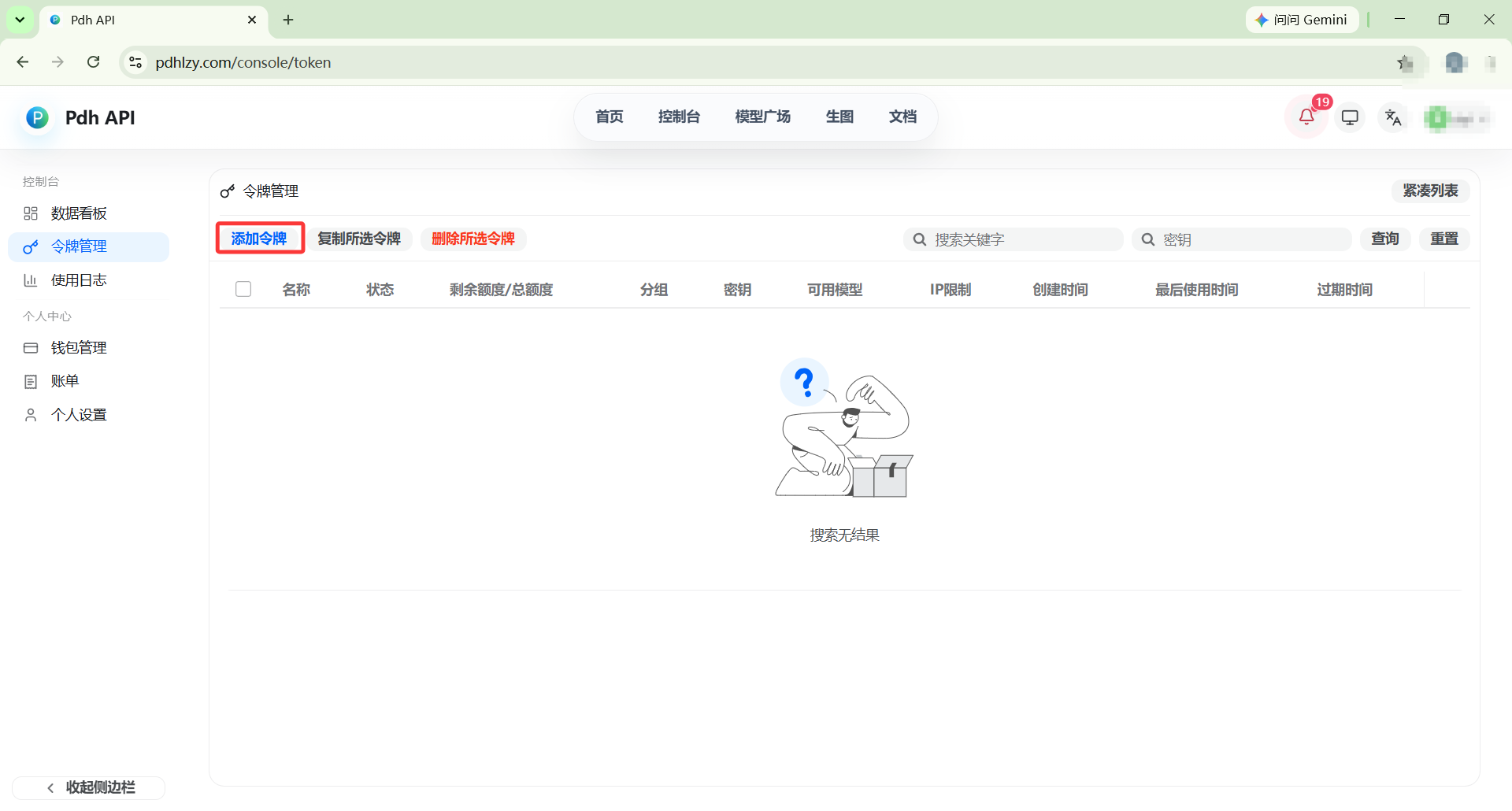The height and width of the screenshot is (811, 1512).
Task: Click the 重置 reset button
Action: pyautogui.click(x=1444, y=239)
